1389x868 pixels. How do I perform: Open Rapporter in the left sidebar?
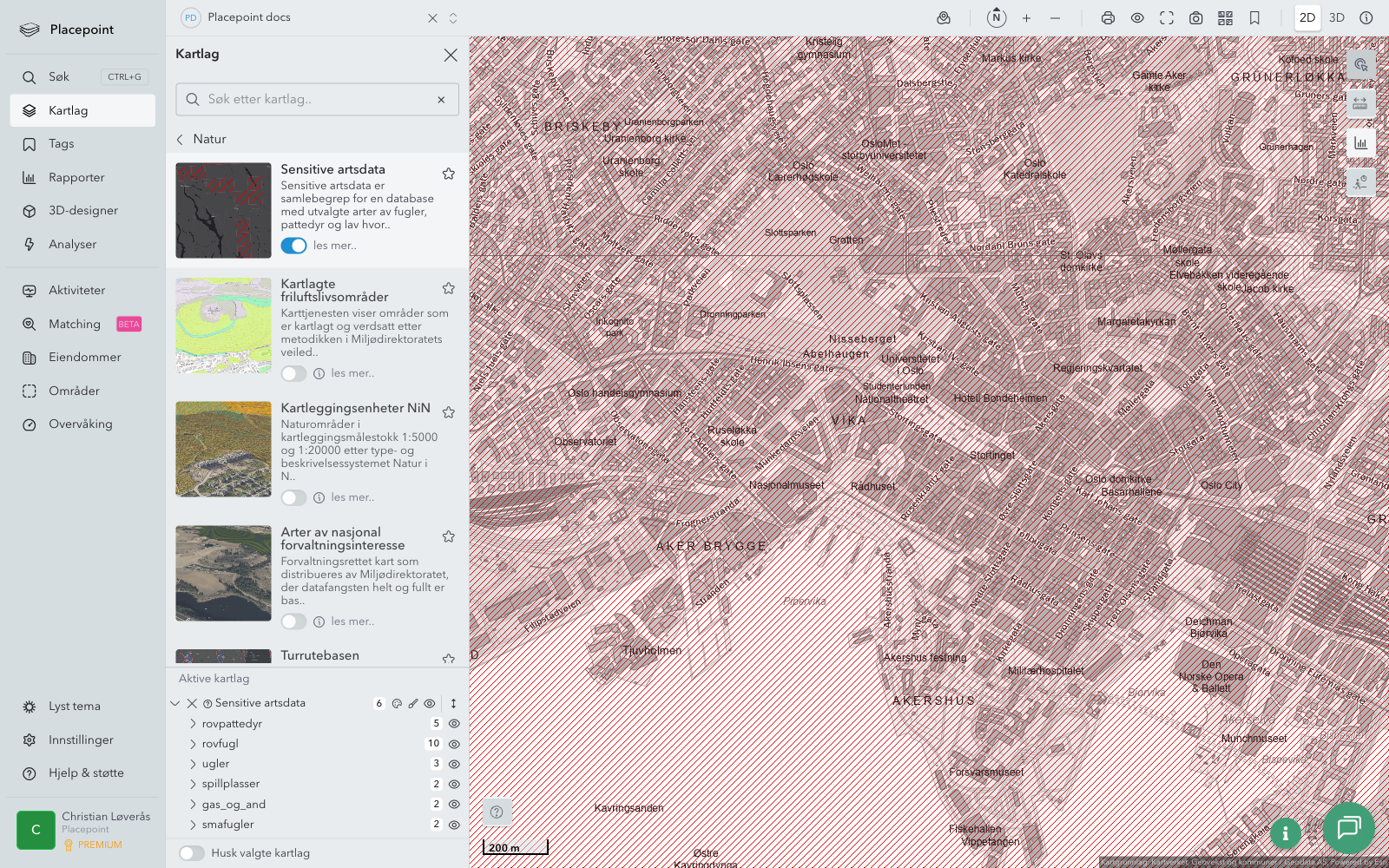tap(76, 177)
